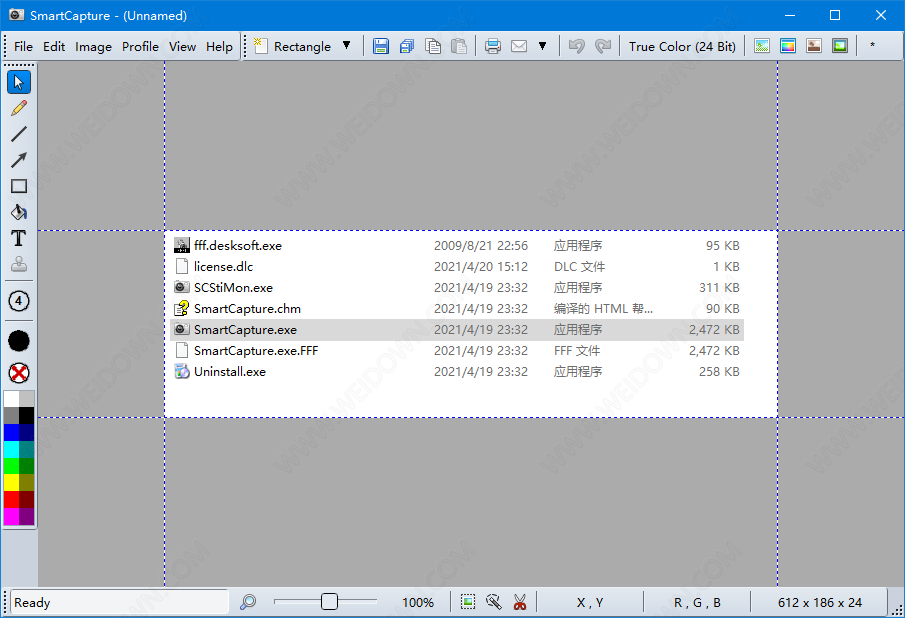Screen dimensions: 905x618
Task: Click the Ready status text
Action: pyautogui.click(x=32, y=602)
